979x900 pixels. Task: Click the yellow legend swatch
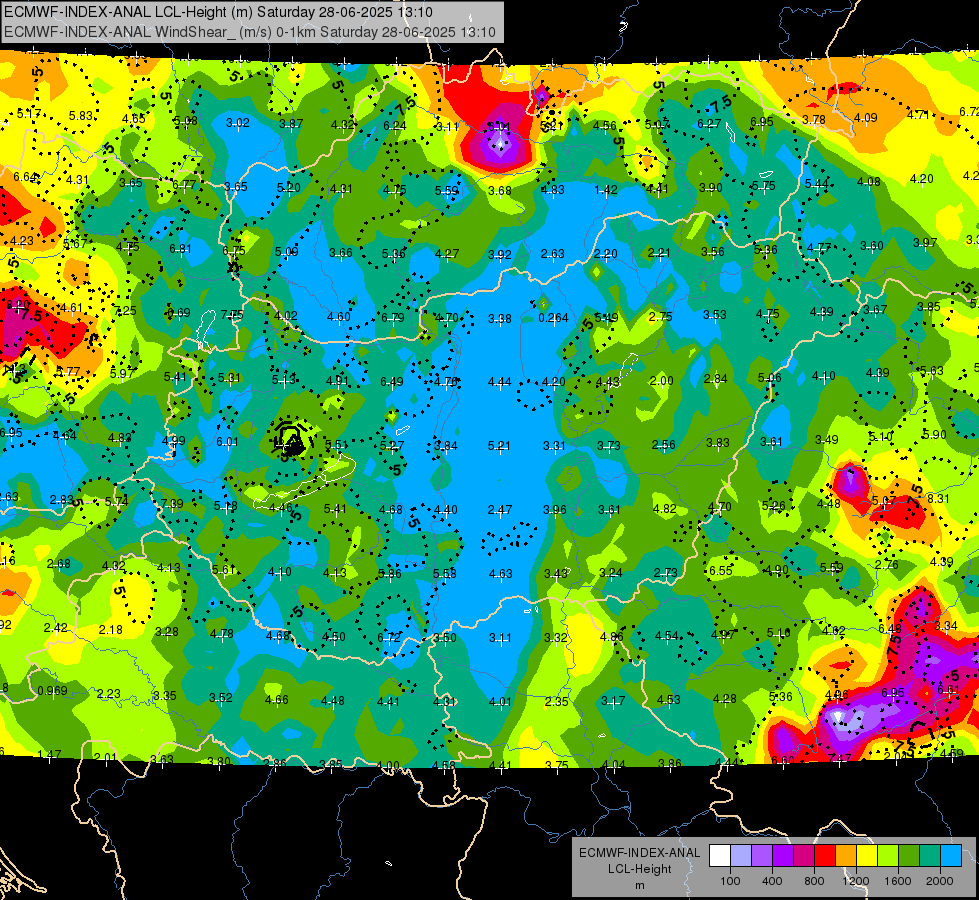pyautogui.click(x=867, y=856)
